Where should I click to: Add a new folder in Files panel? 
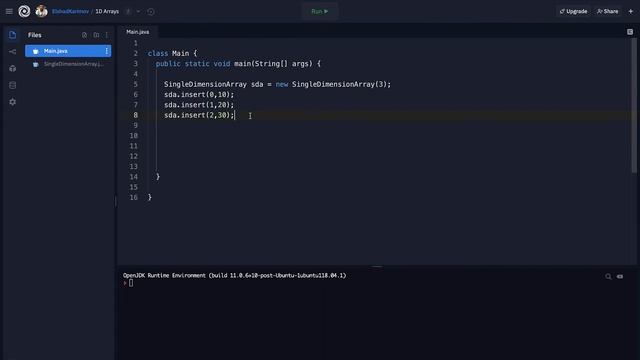pos(96,35)
